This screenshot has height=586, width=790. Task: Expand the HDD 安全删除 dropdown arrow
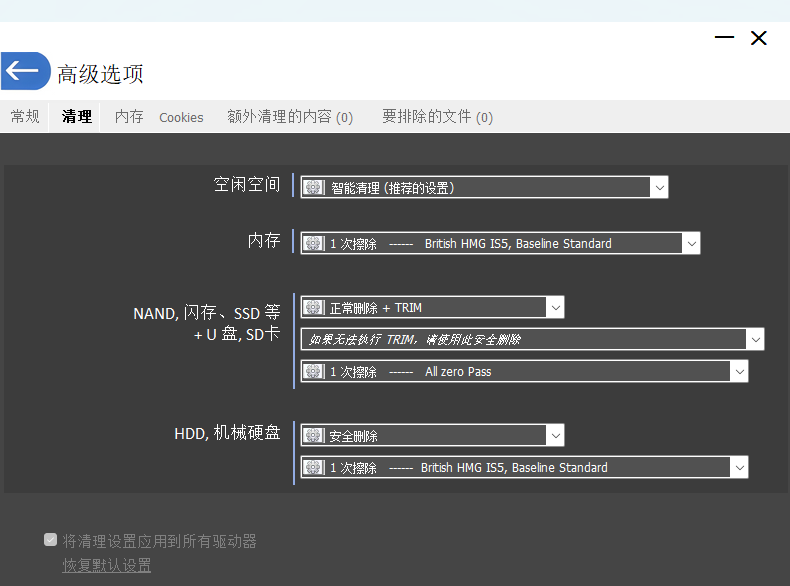tap(555, 436)
